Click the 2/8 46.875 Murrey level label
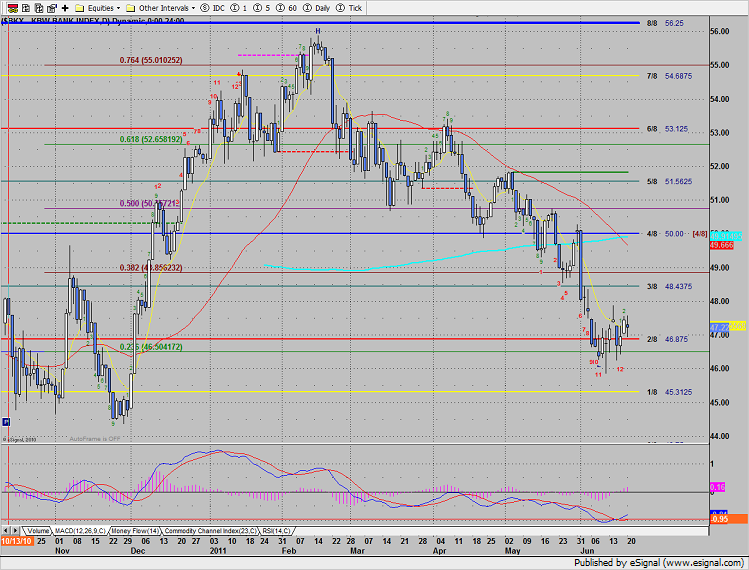The width and height of the screenshot is (749, 570). tap(667, 339)
